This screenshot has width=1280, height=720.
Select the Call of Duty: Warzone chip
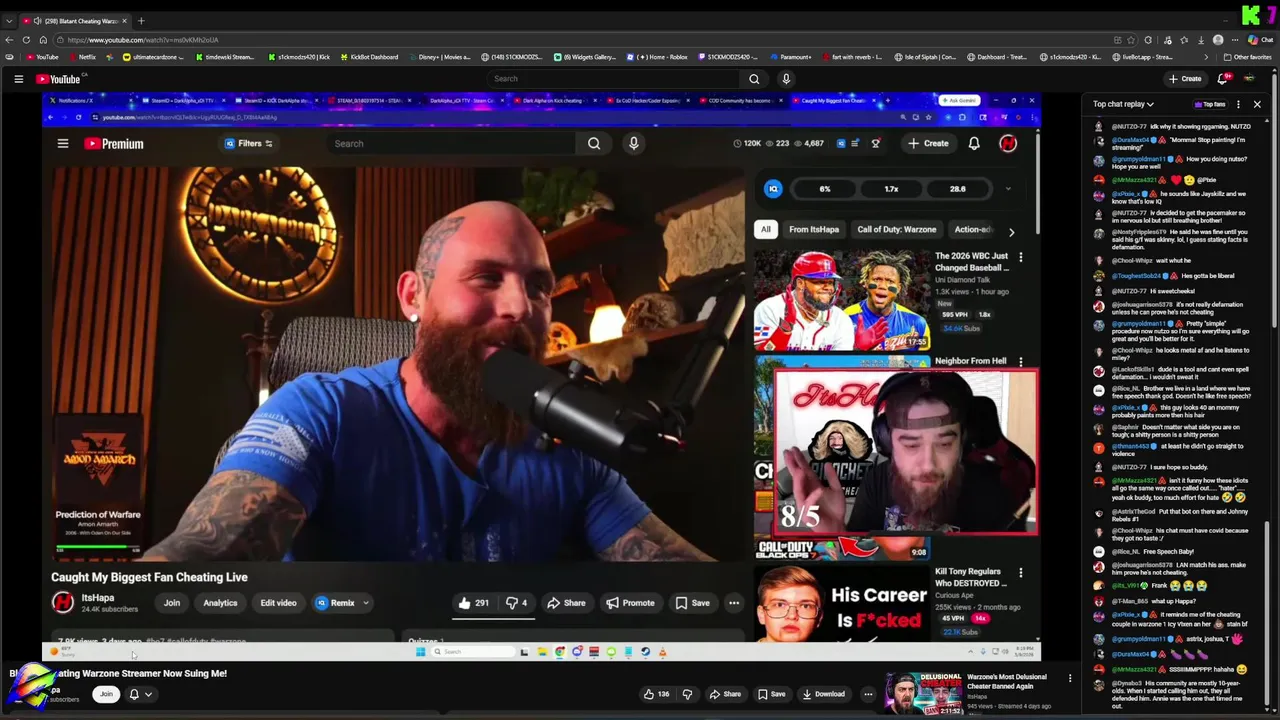pos(896,229)
